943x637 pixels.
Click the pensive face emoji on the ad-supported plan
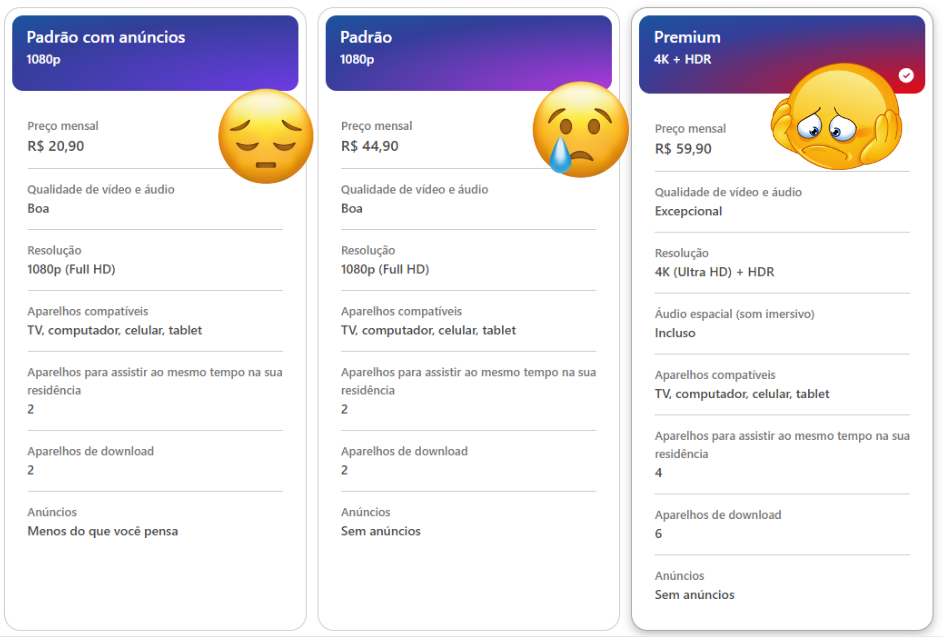pyautogui.click(x=265, y=136)
